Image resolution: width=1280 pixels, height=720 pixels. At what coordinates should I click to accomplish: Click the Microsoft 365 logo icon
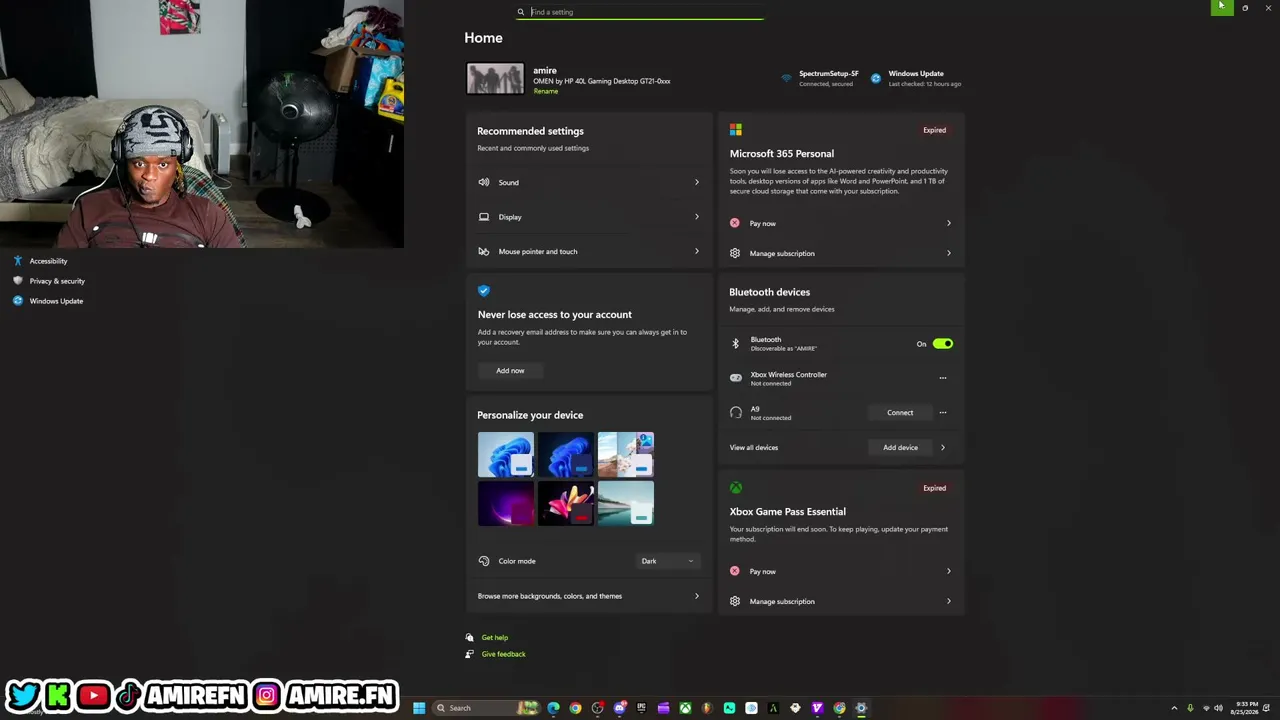pyautogui.click(x=736, y=130)
